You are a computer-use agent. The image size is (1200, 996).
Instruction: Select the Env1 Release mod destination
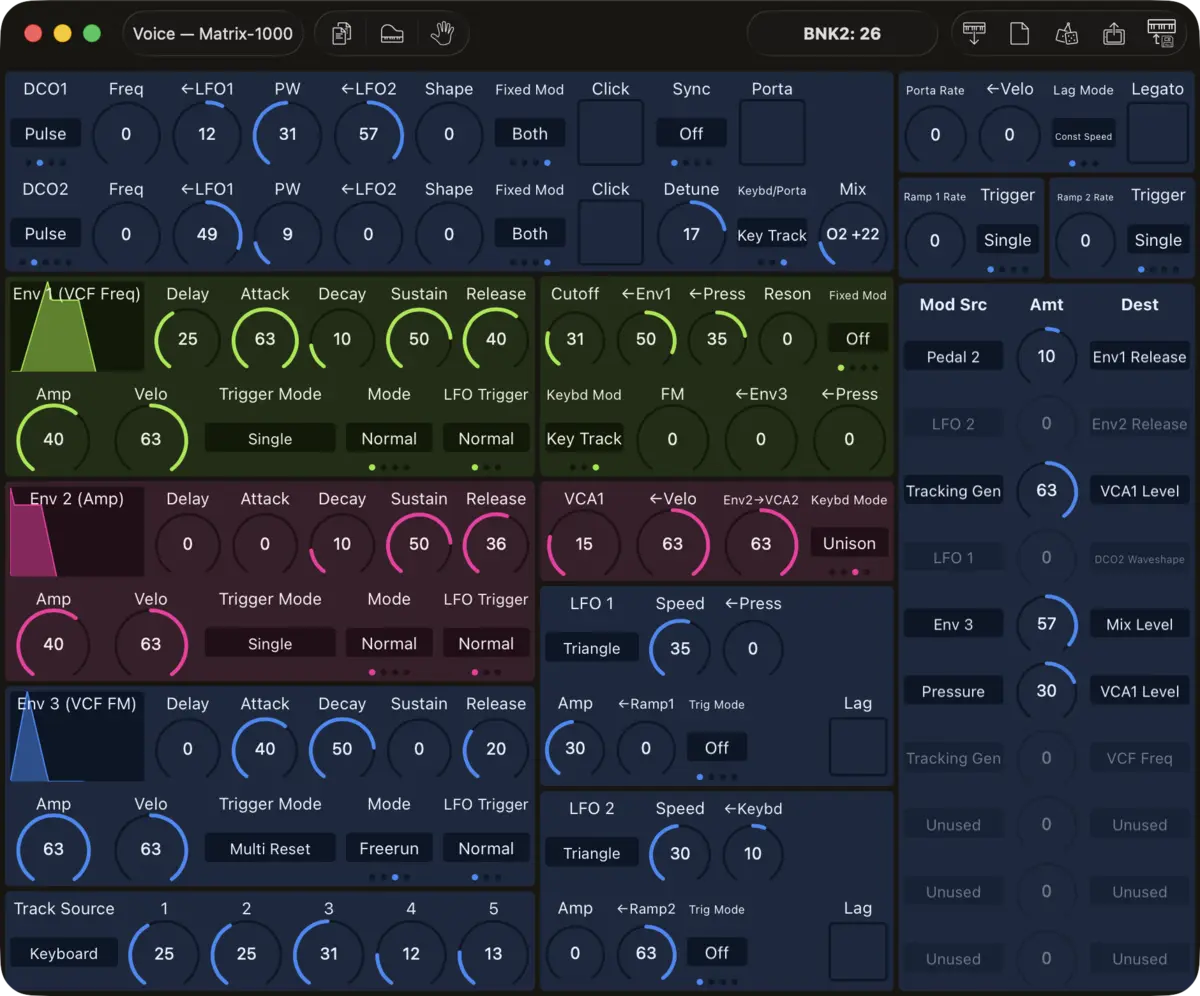click(x=1139, y=357)
